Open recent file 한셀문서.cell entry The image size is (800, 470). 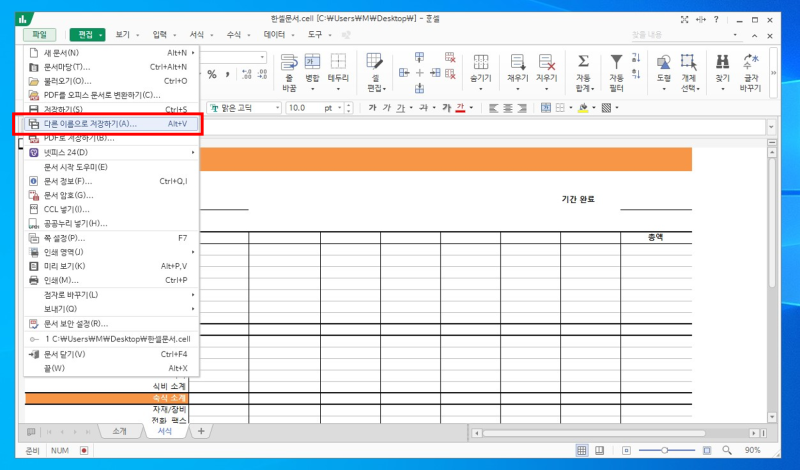coord(111,339)
